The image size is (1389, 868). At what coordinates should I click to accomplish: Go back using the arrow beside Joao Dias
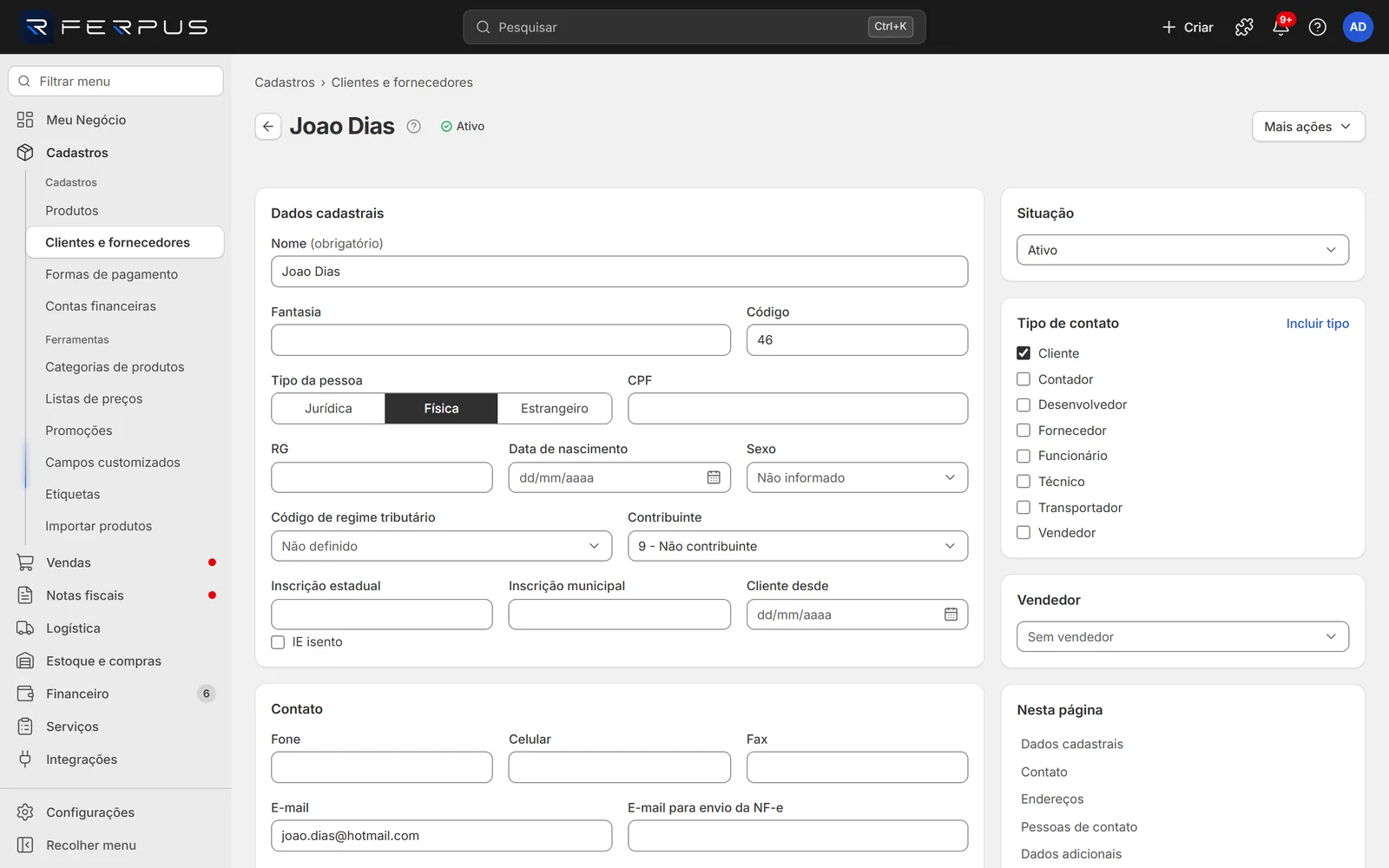pos(268,126)
